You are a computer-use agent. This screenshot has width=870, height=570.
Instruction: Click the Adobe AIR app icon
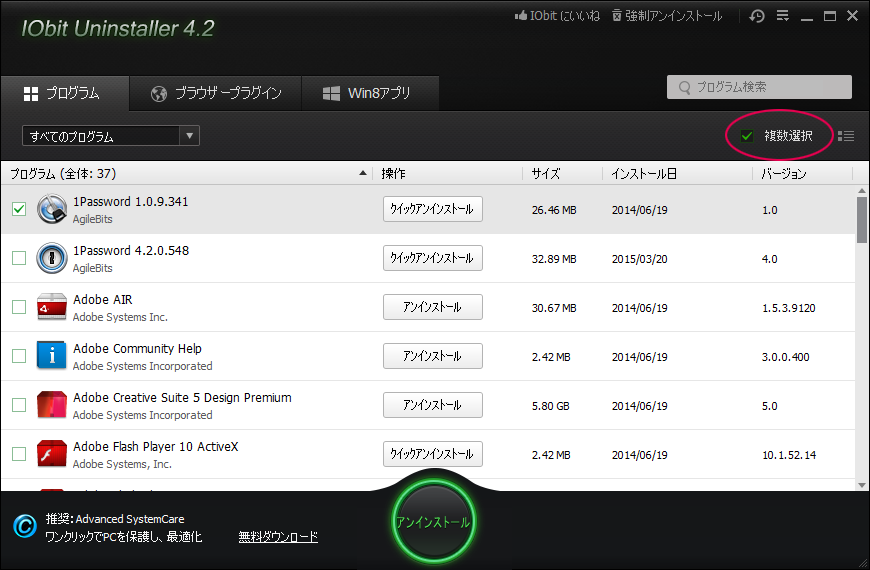coord(52,307)
